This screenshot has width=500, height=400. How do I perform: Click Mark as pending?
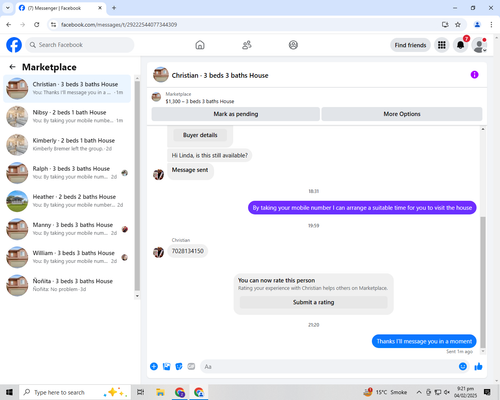[236, 114]
